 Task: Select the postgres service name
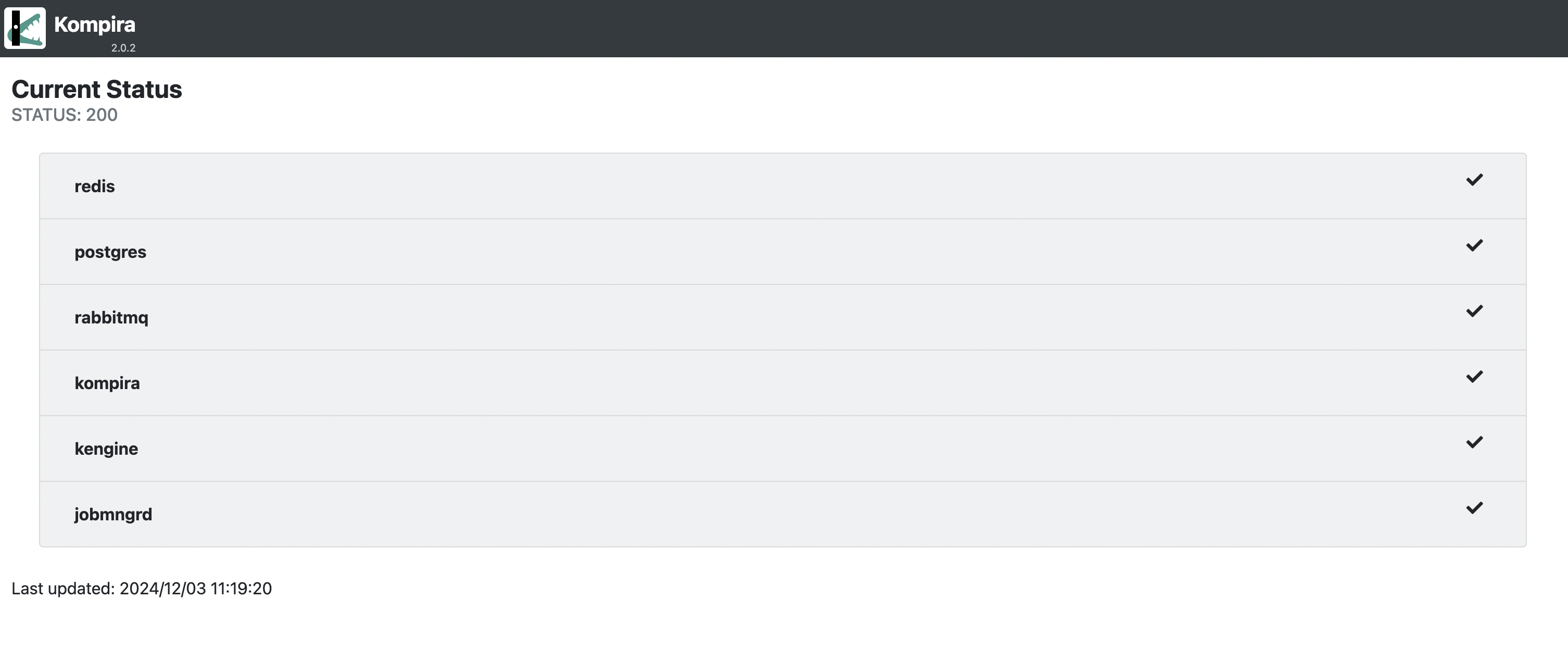[x=110, y=252]
